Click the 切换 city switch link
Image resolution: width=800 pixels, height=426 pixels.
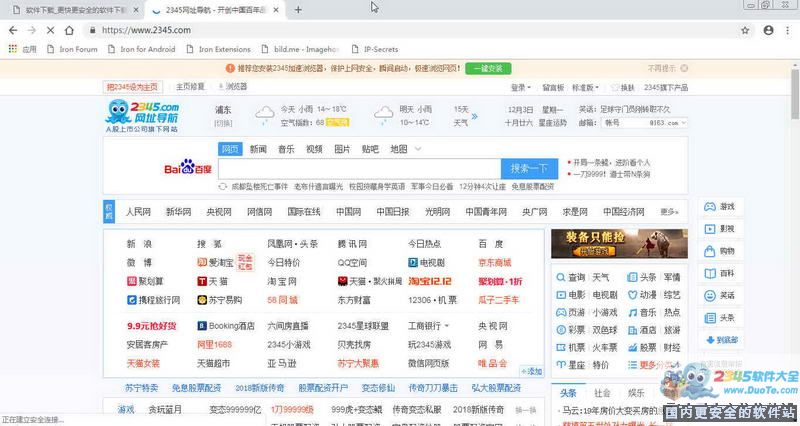pos(223,123)
